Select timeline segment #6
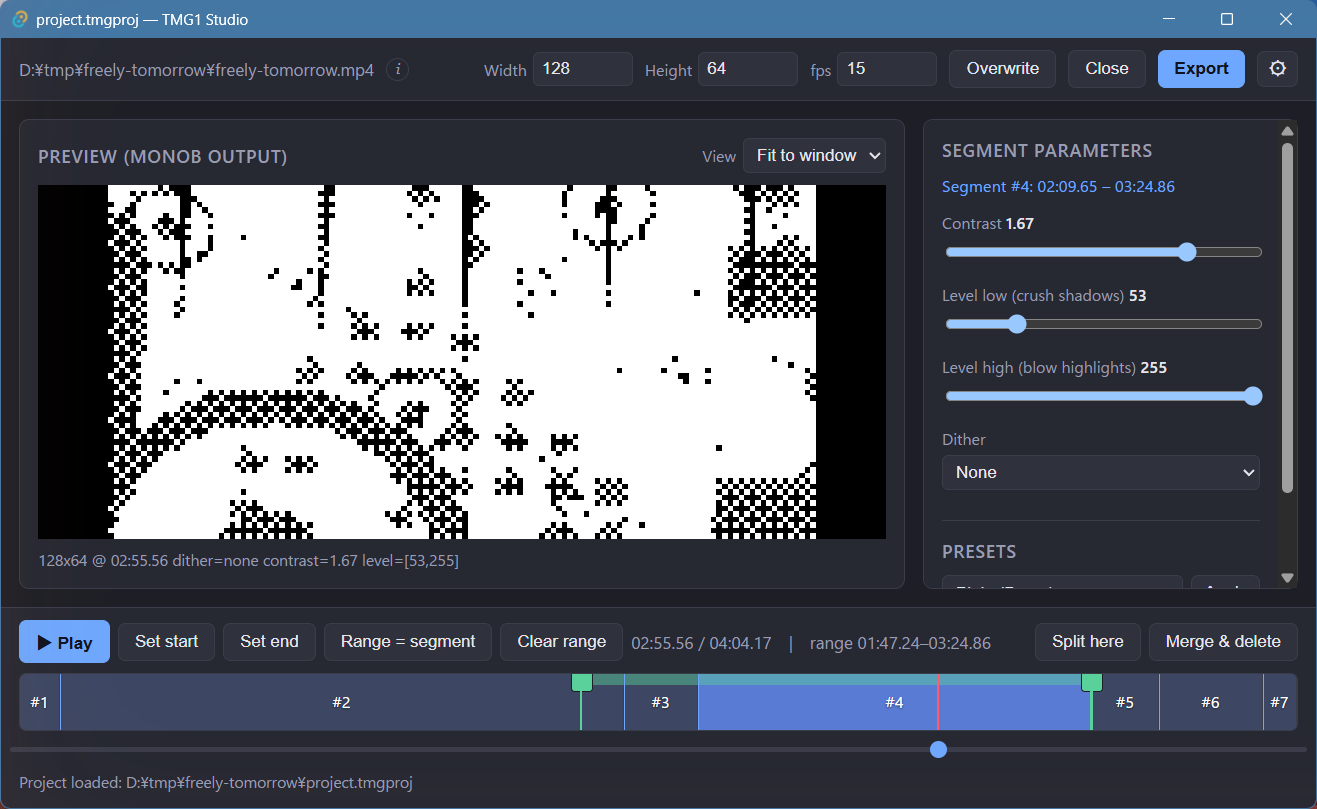This screenshot has height=809, width=1317. point(1211,702)
